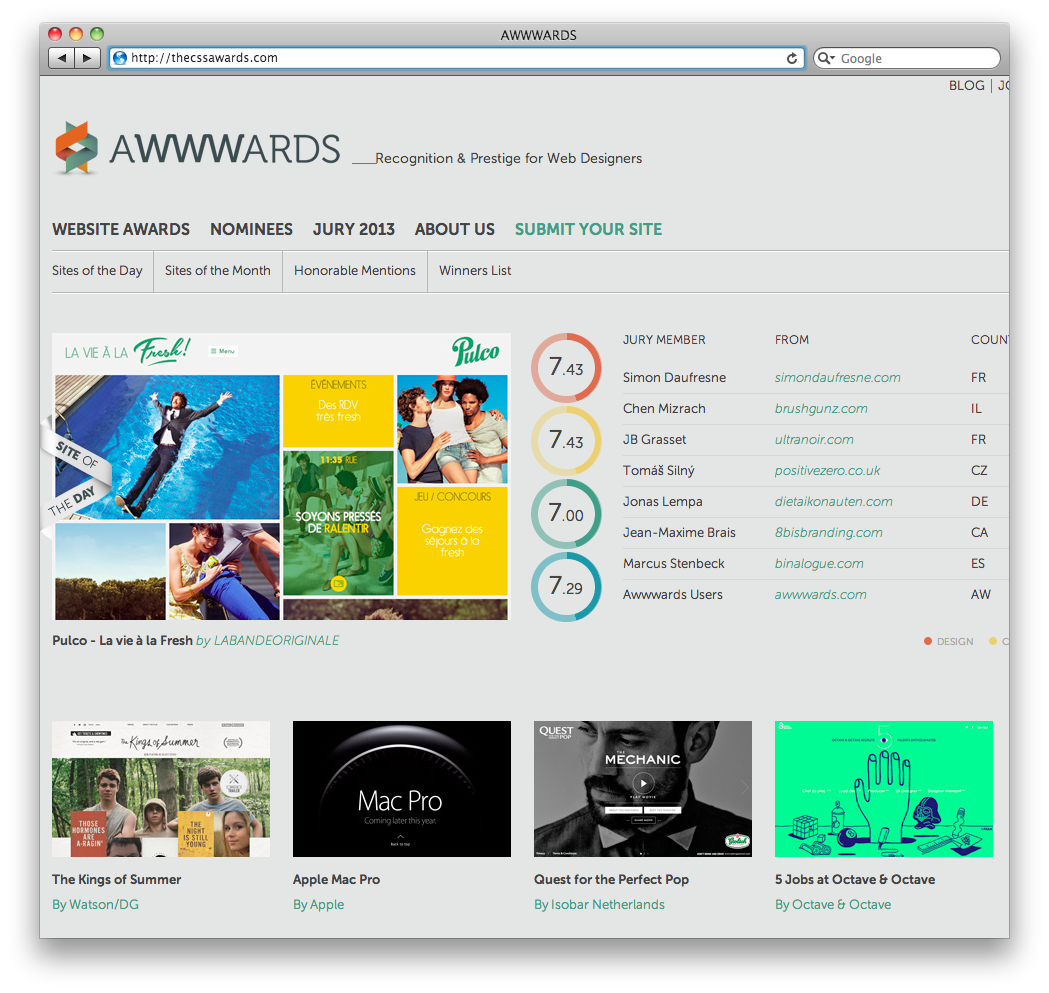
Task: Click the blue 7.29 score circle
Action: coord(566,586)
